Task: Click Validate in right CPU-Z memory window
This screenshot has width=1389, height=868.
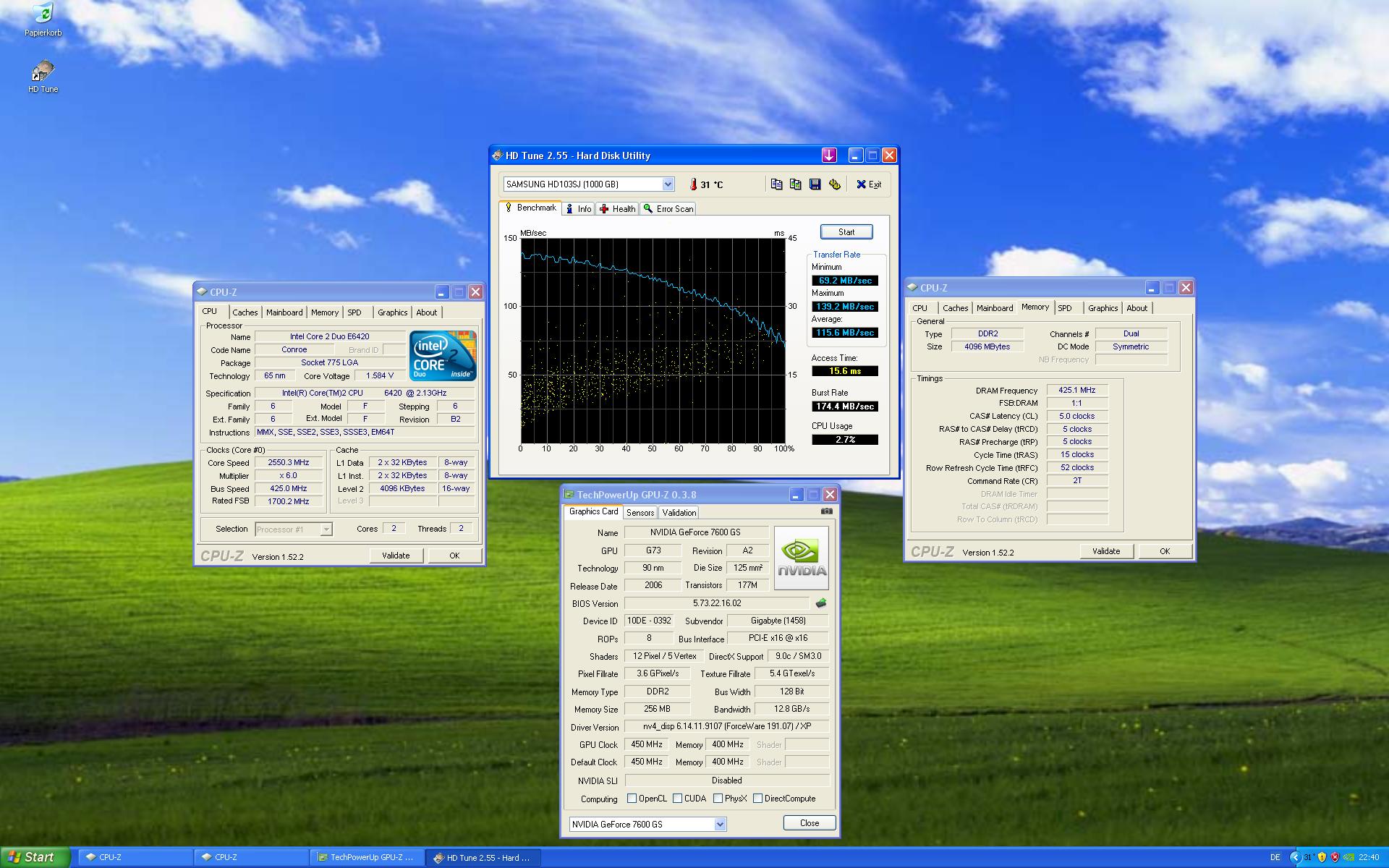Action: pyautogui.click(x=1106, y=551)
